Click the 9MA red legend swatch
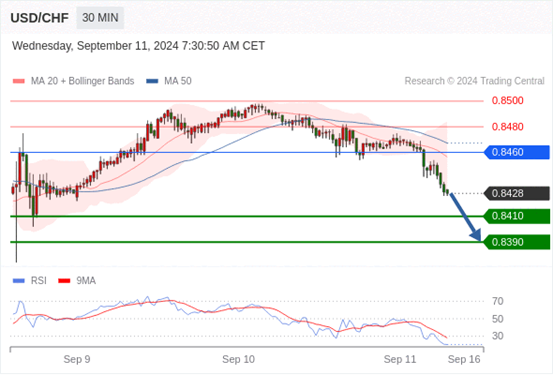Image resolution: width=553 pixels, height=375 pixels. [x=64, y=281]
